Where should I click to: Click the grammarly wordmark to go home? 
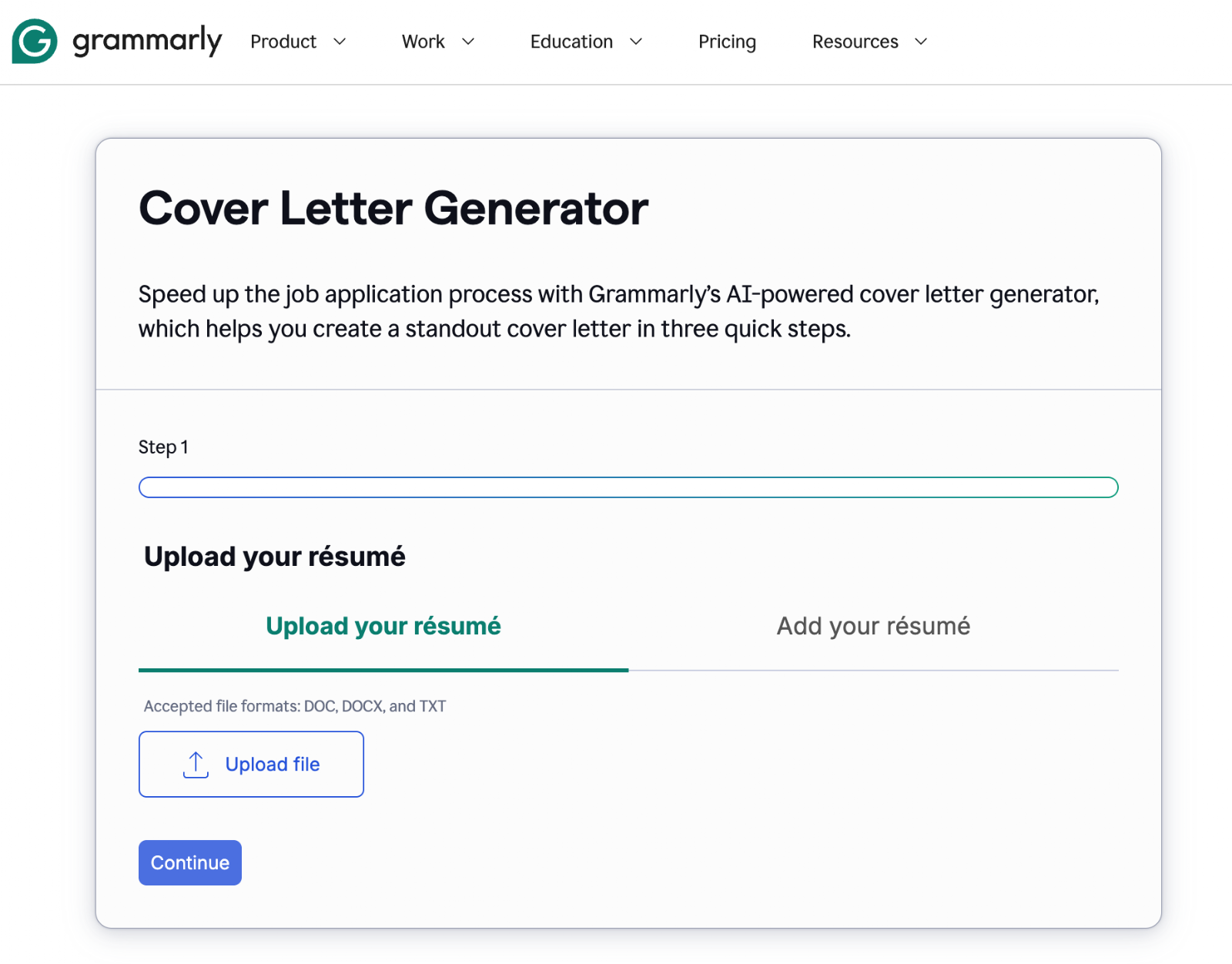tap(146, 42)
